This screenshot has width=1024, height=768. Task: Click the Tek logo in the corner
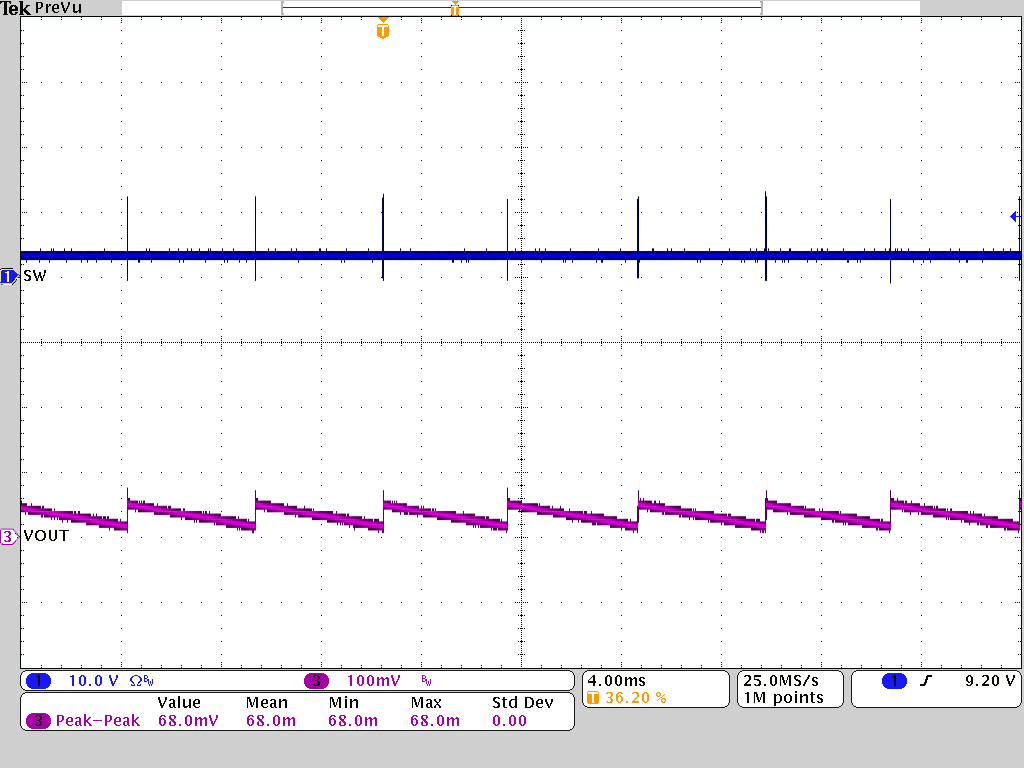17,8
